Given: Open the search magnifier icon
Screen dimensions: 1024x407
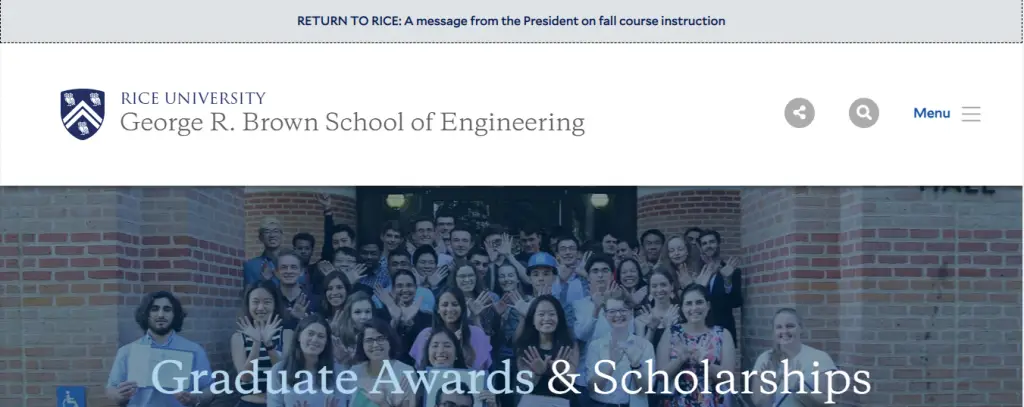Looking at the screenshot, I should point(863,113).
